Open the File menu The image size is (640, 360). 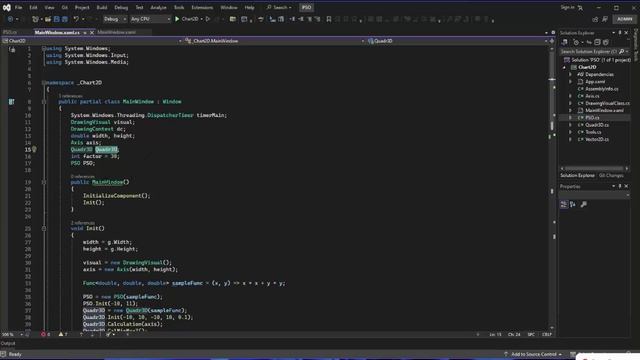click(x=18, y=7)
